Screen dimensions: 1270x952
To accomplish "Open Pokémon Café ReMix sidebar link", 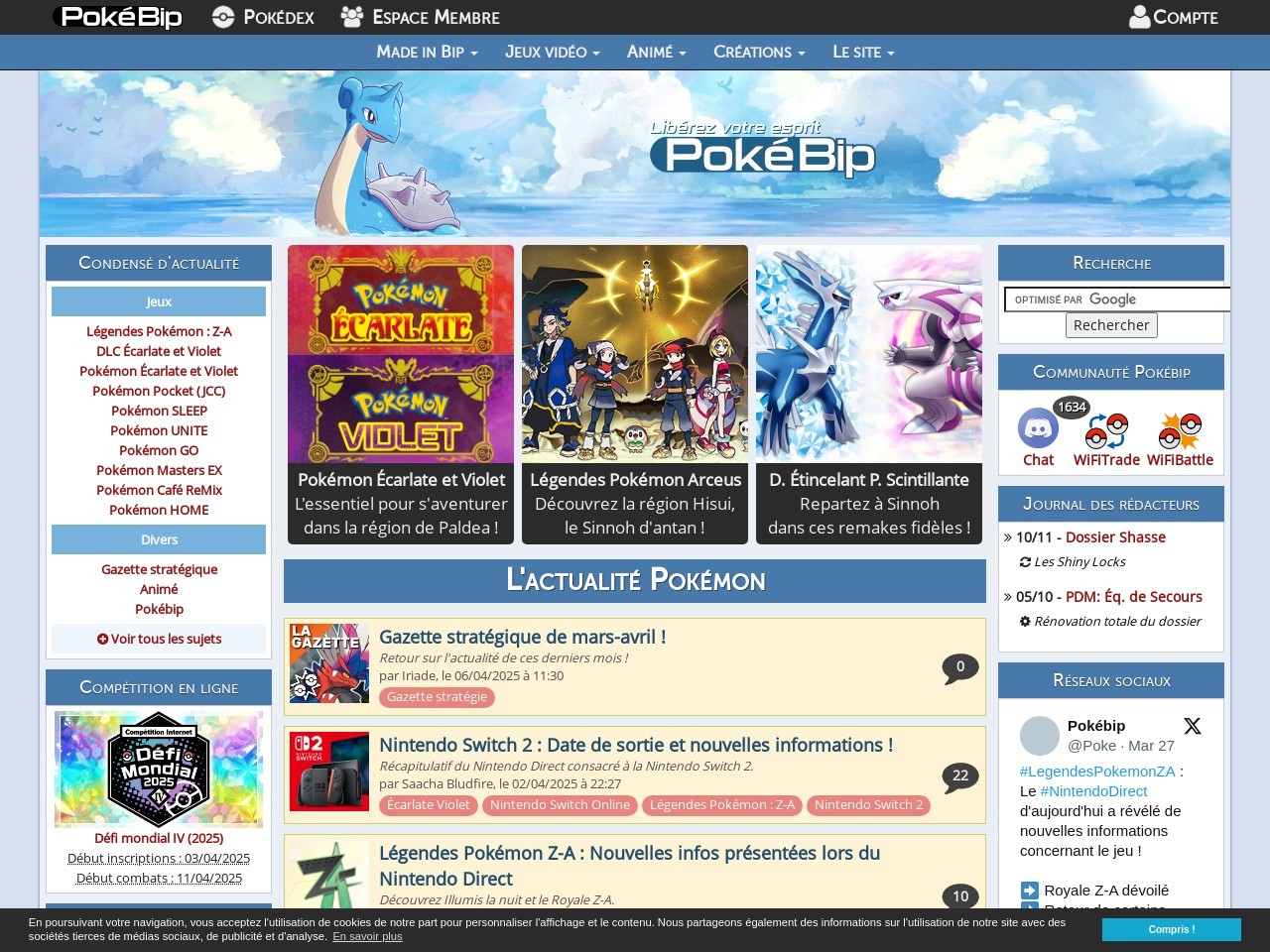I will pos(159,490).
